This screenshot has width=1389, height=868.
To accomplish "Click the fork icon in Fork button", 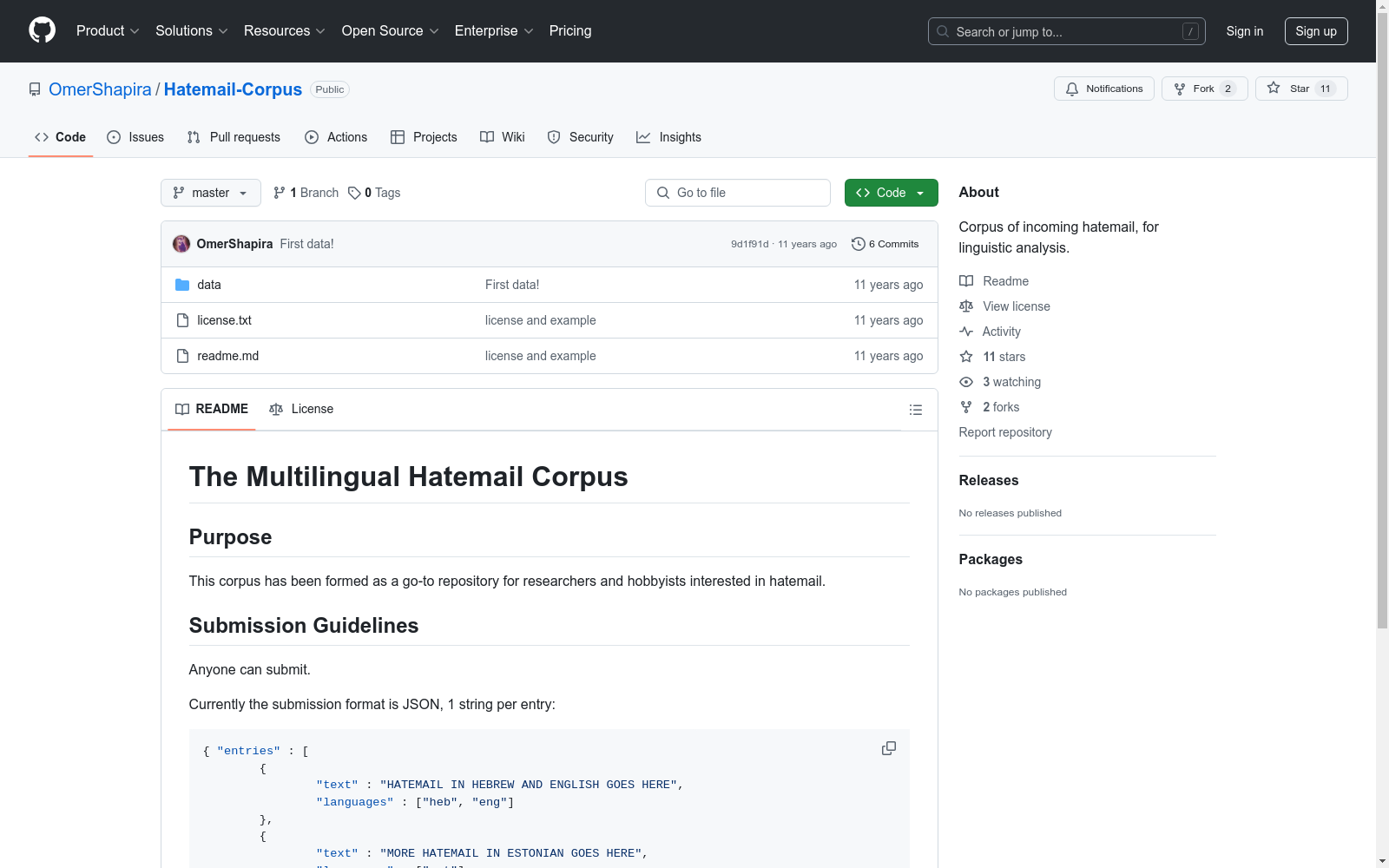I will click(x=1180, y=89).
